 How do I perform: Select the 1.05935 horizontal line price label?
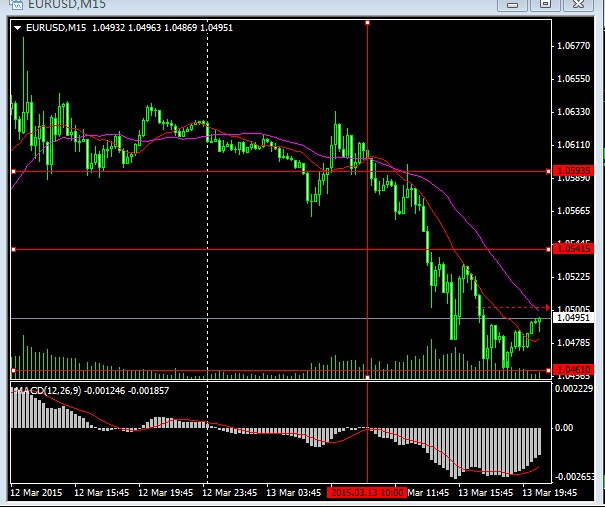coord(573,171)
